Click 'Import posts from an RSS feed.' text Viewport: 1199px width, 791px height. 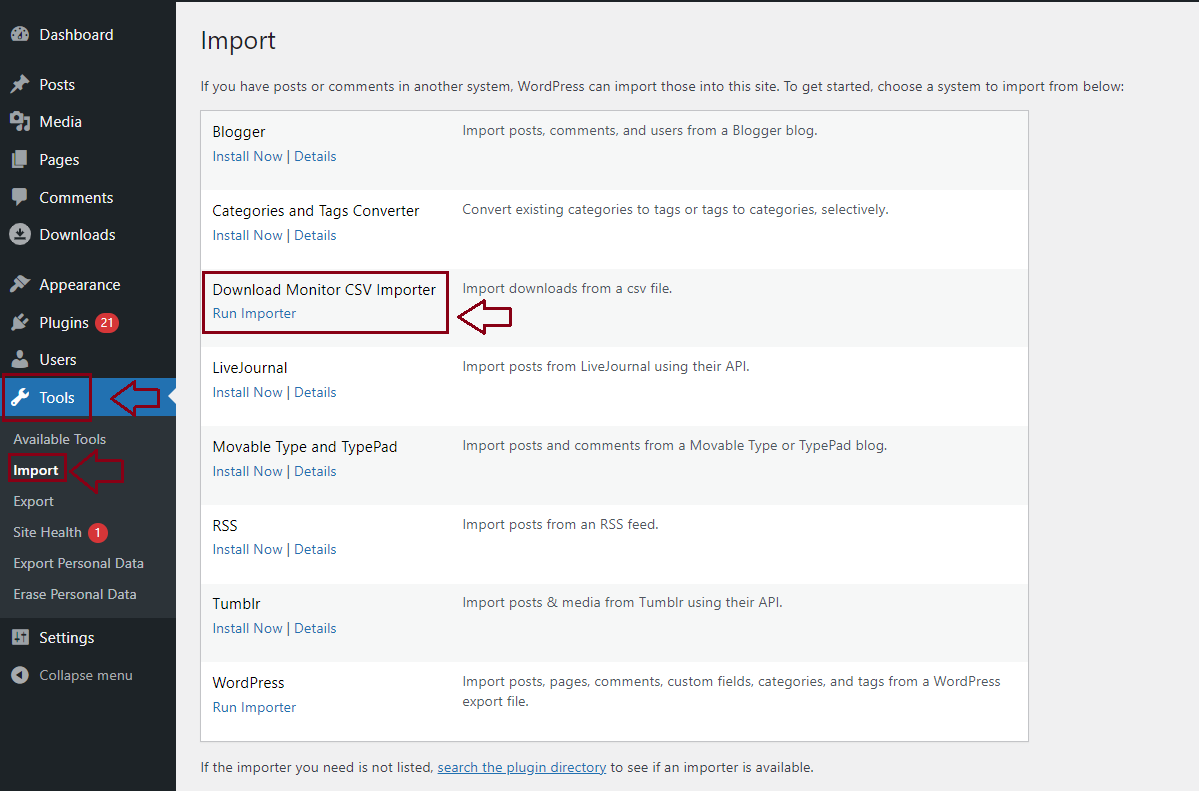click(561, 524)
